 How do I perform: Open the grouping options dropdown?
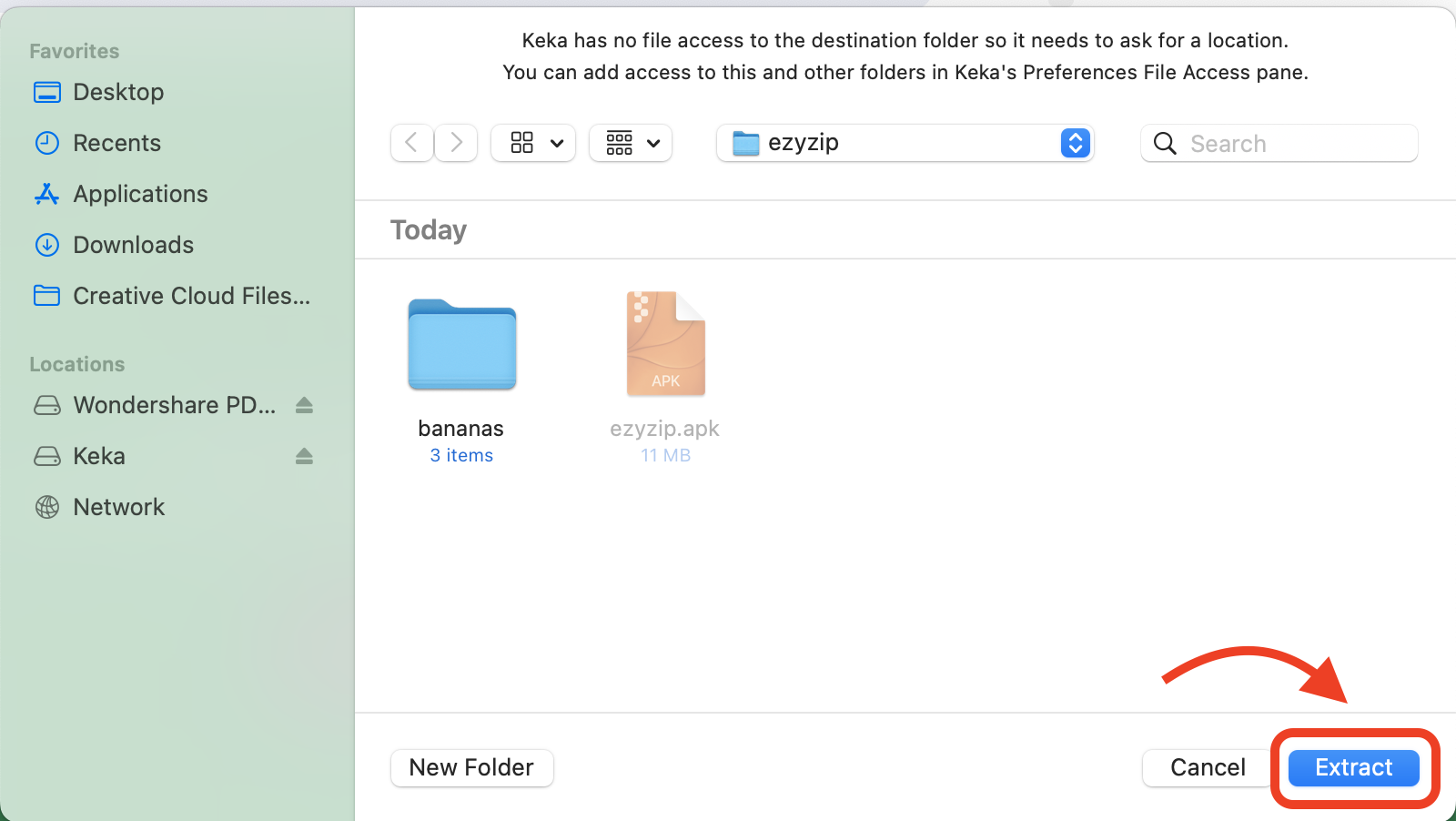click(x=630, y=143)
